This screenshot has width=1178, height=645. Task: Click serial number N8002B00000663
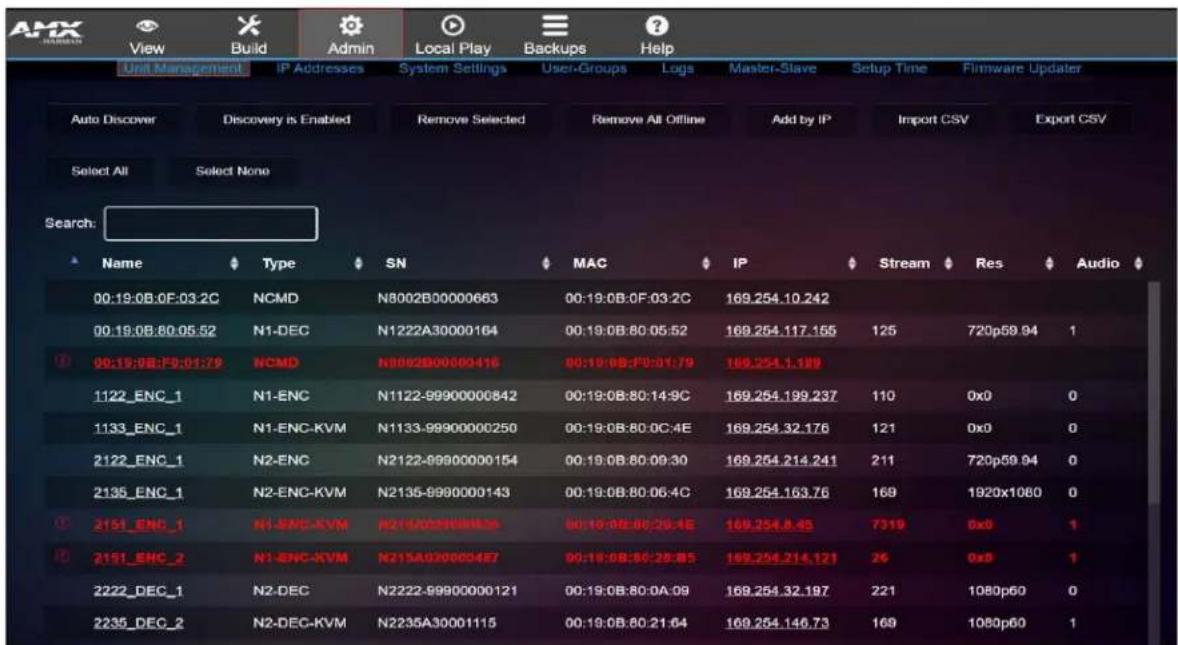point(437,299)
